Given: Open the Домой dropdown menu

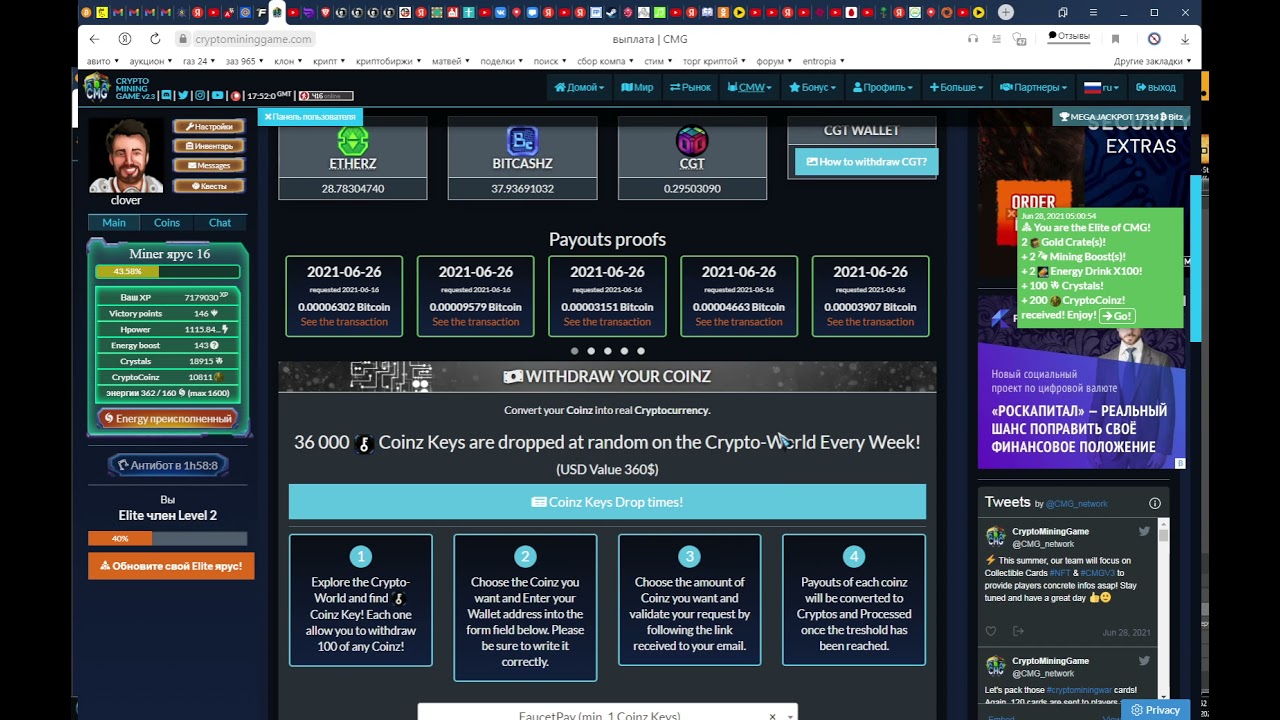Looking at the screenshot, I should 579,87.
